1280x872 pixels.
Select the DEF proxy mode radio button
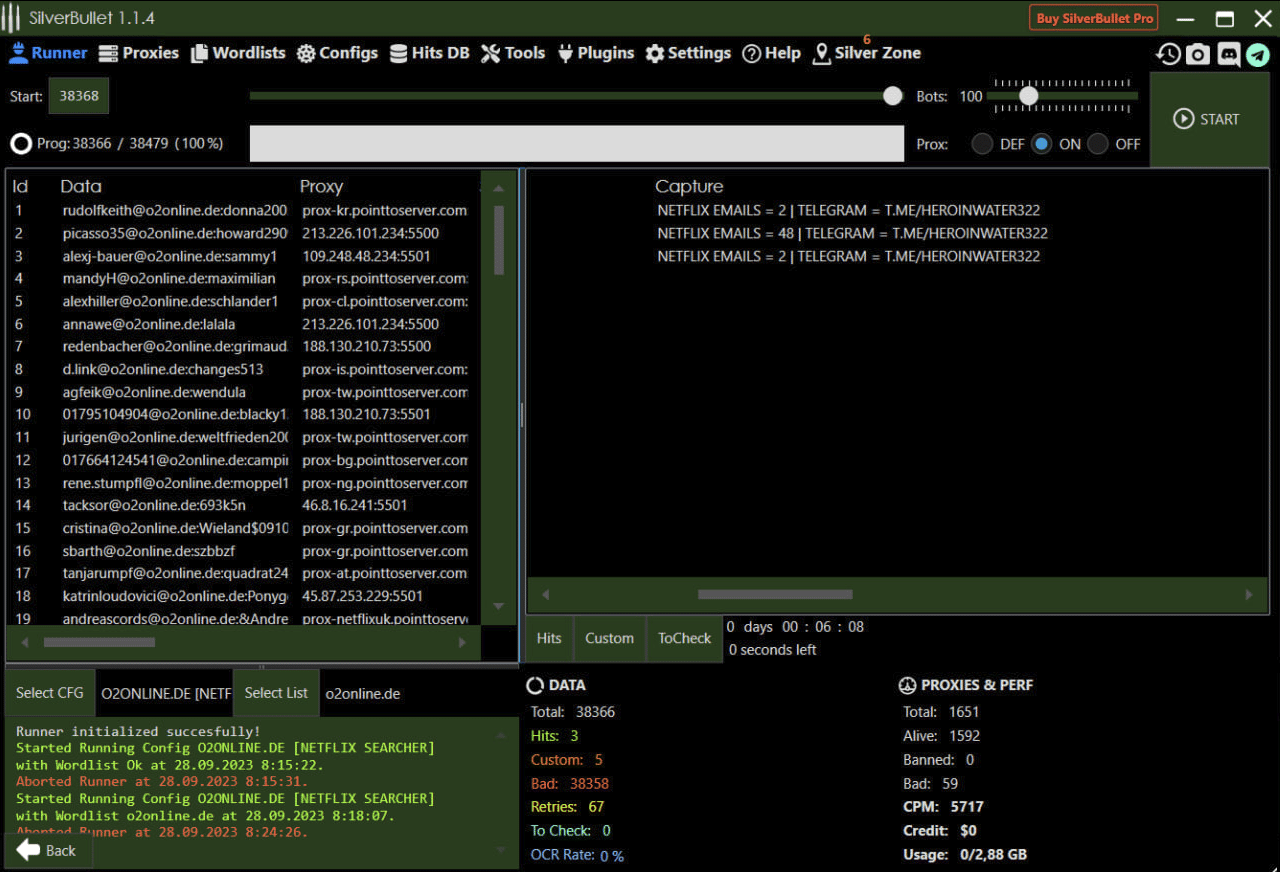[982, 144]
